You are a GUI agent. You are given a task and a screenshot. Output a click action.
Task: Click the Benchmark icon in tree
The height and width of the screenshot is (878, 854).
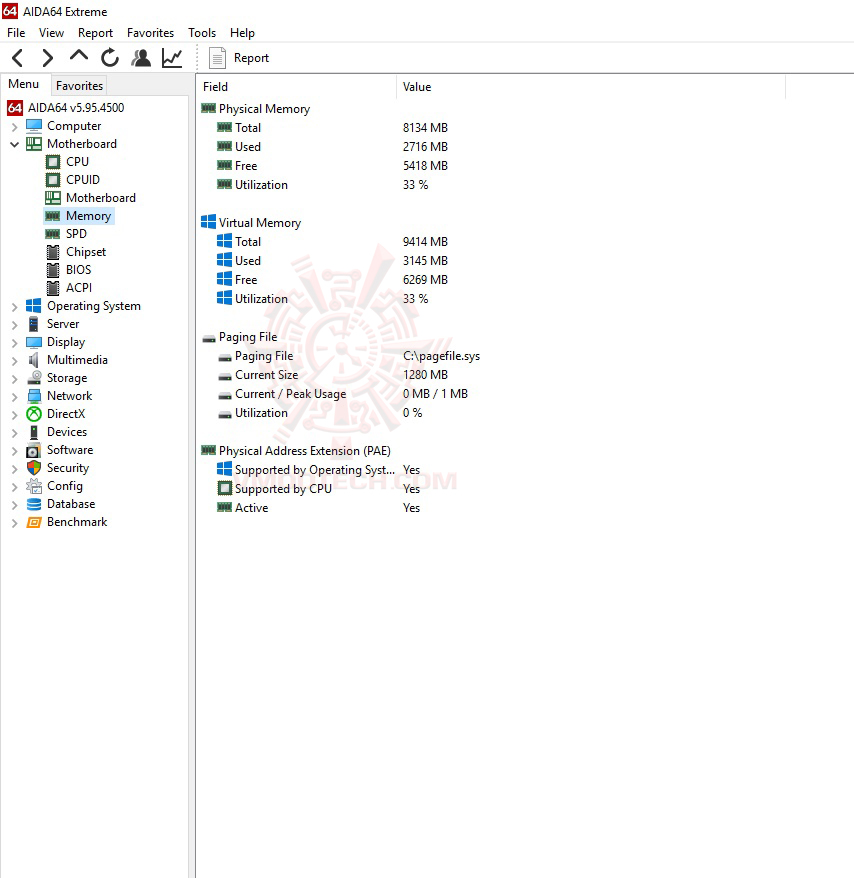[34, 522]
